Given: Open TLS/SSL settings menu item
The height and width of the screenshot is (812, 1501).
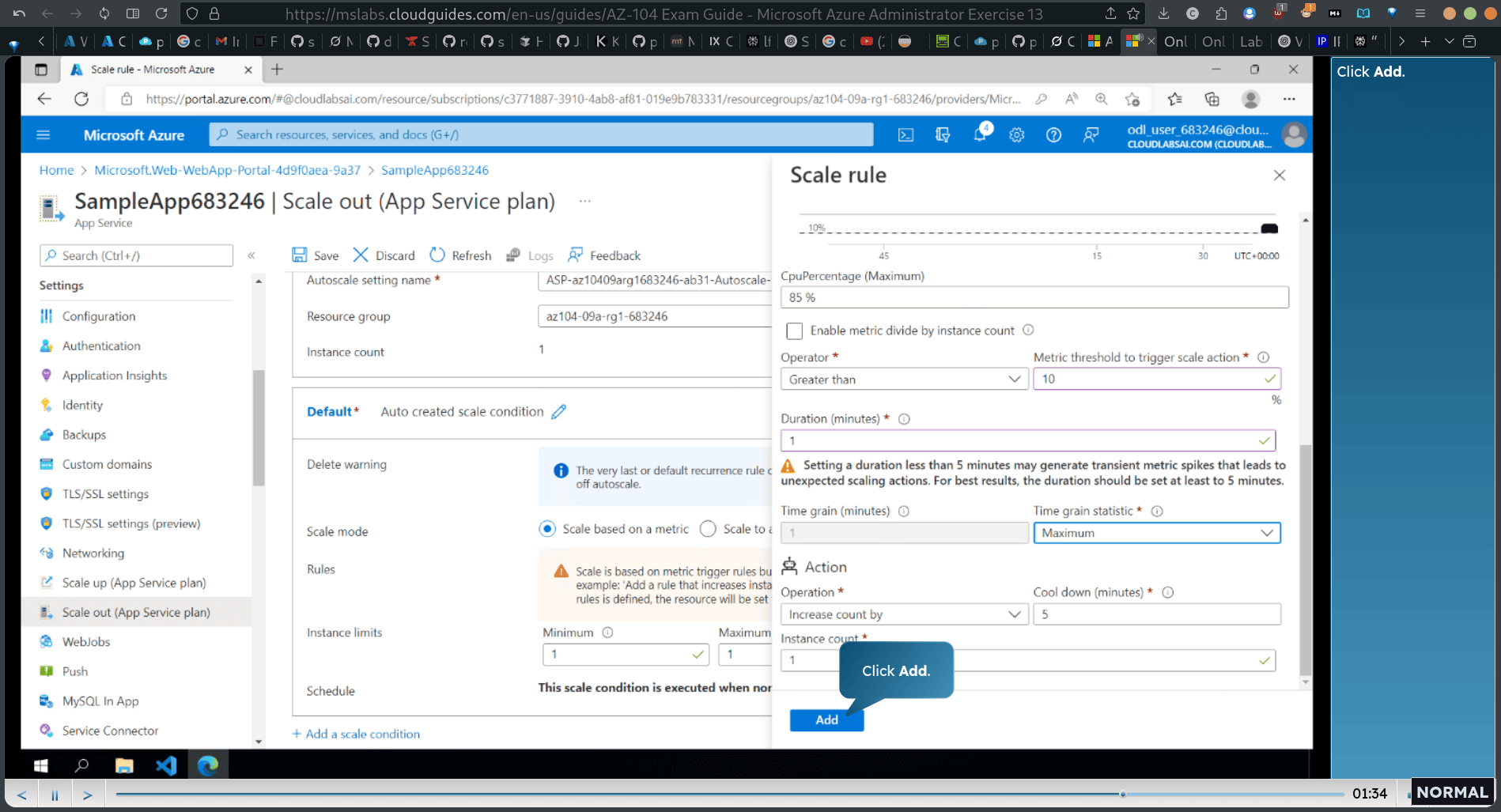Looking at the screenshot, I should pos(105,494).
